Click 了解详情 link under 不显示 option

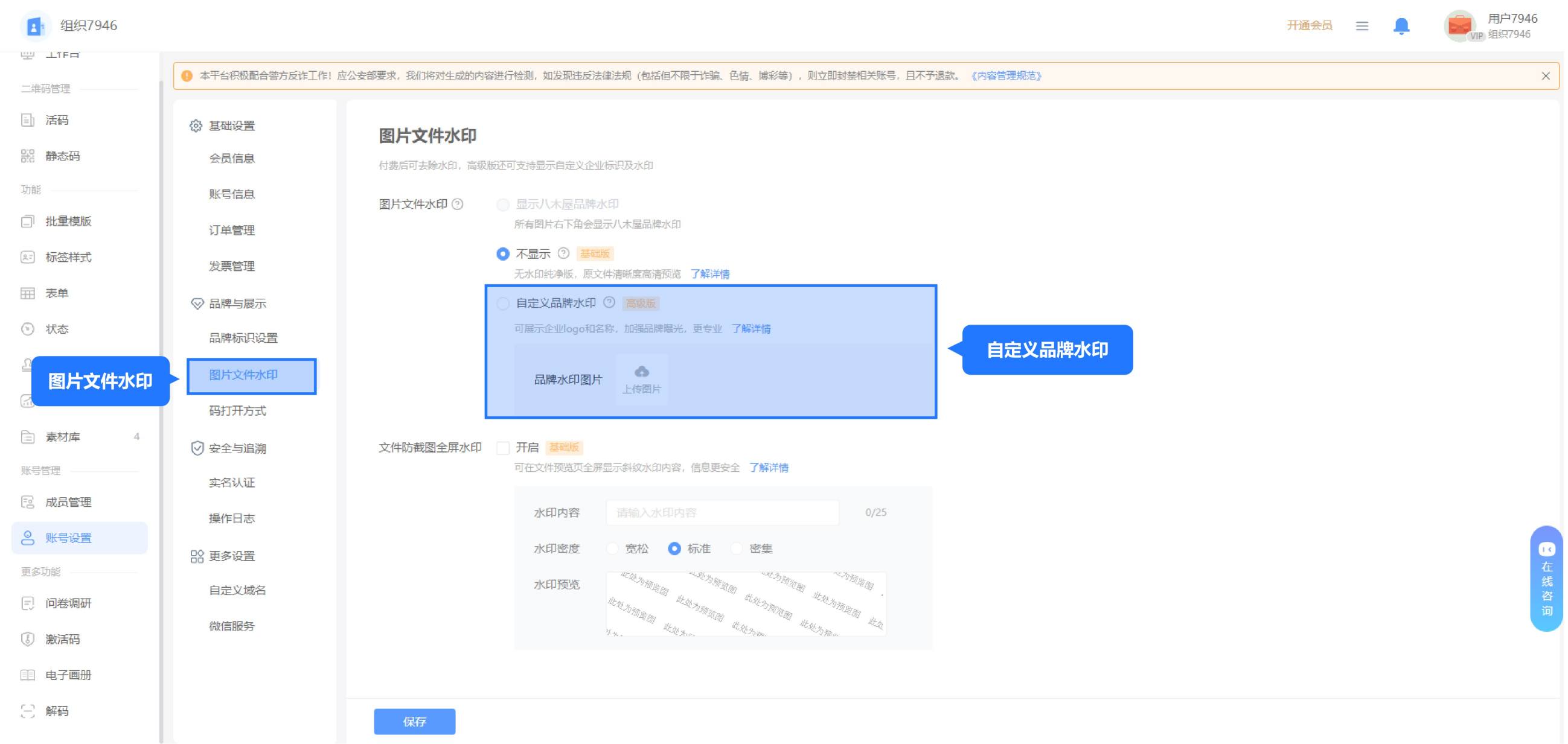click(711, 274)
